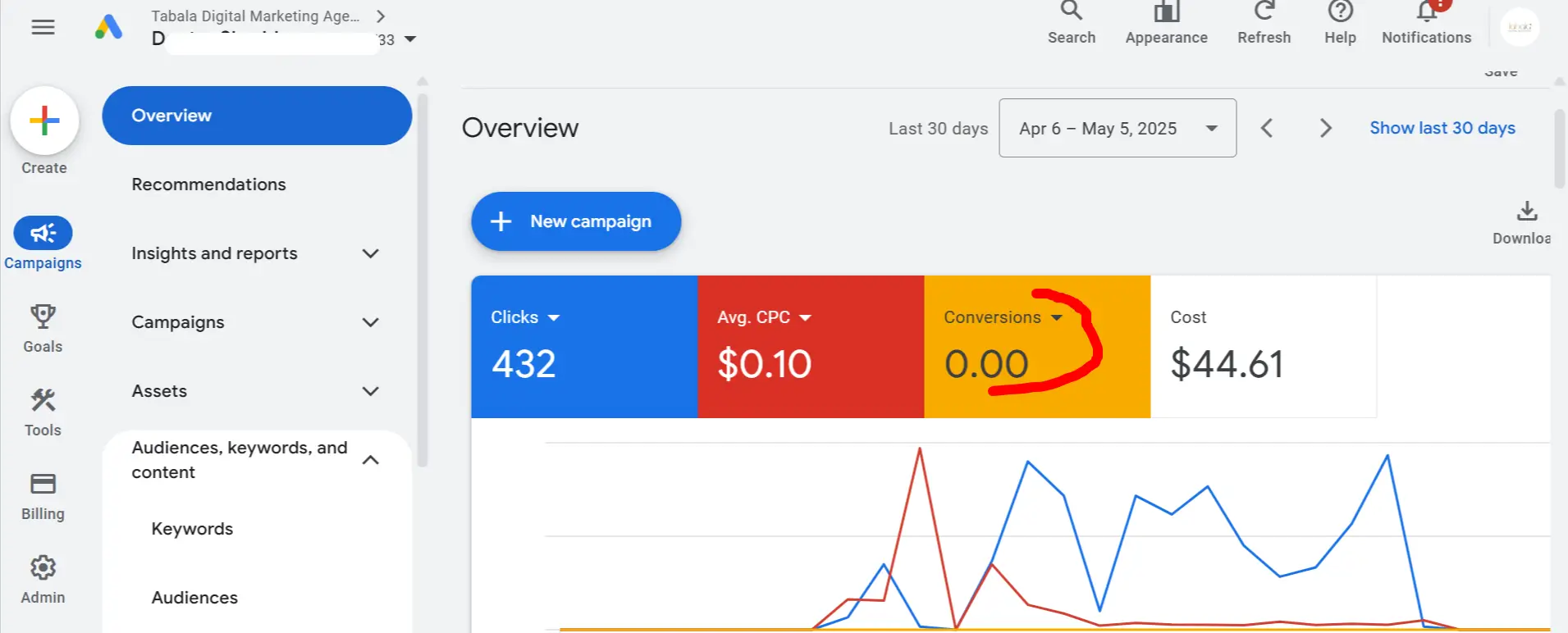This screenshot has width=1568, height=633.
Task: Open the Help menu
Action: tap(1340, 23)
